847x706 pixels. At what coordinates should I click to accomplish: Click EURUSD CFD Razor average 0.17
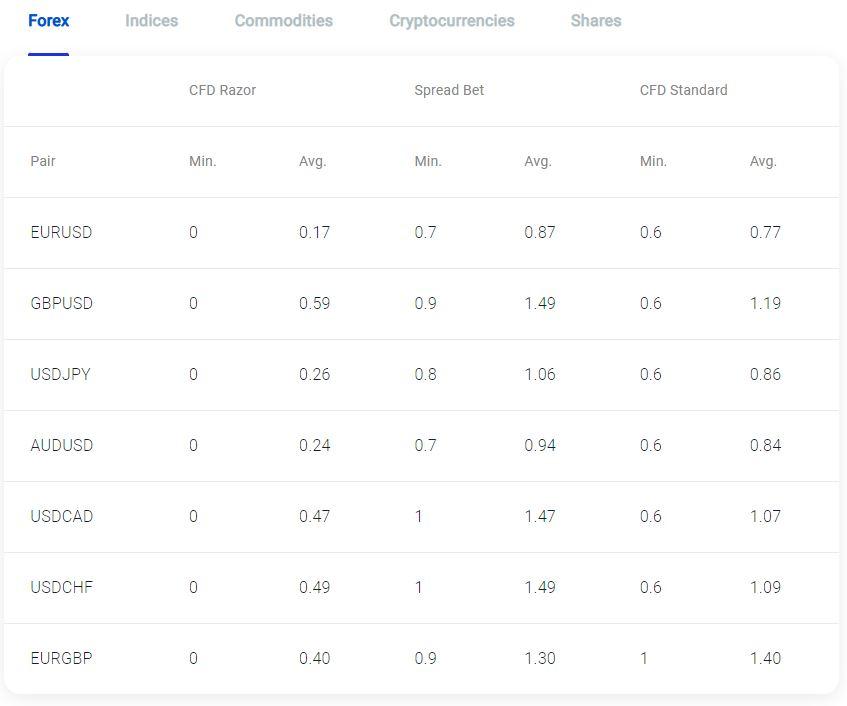coord(314,232)
